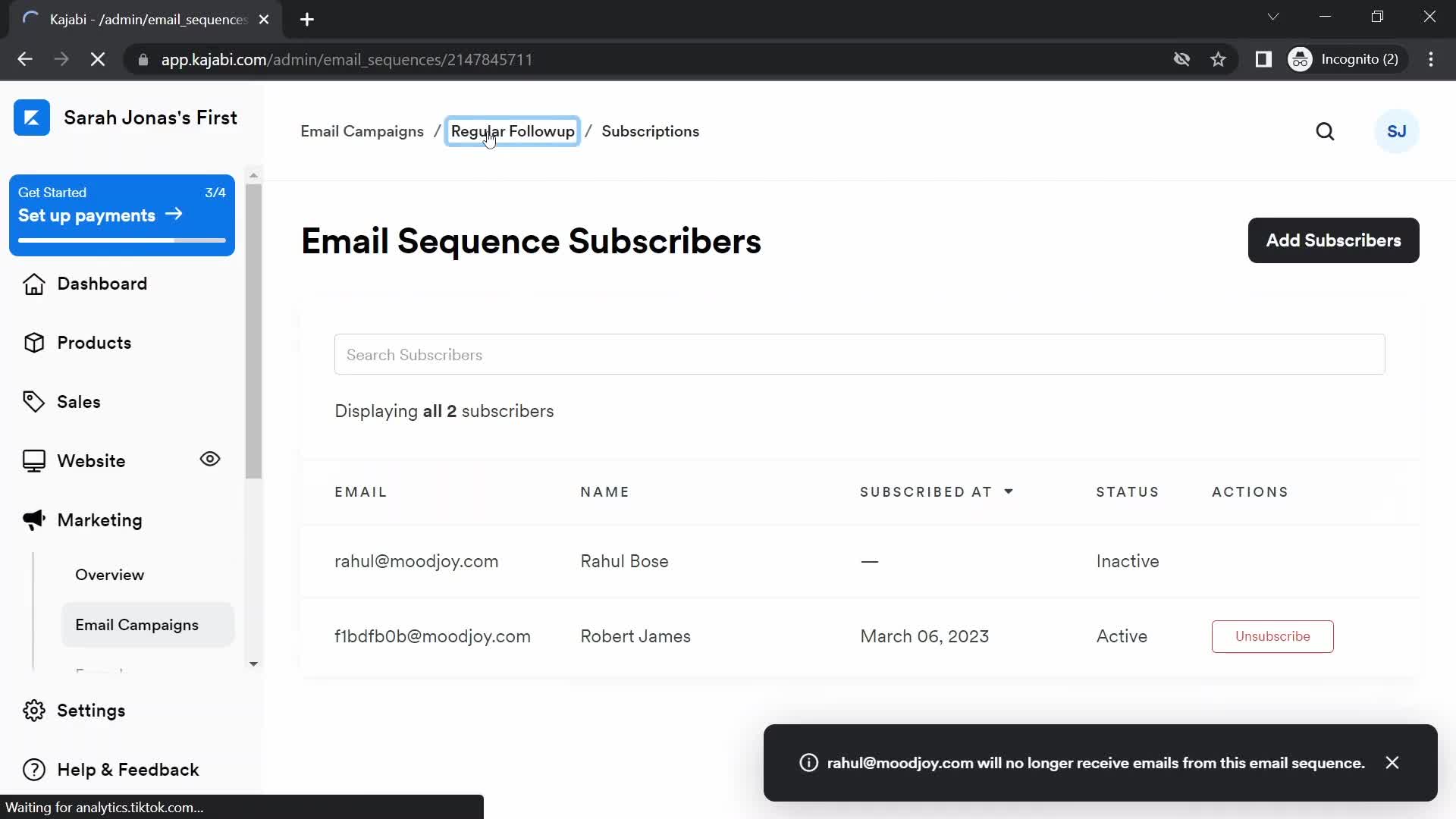Click the Help & Feedback icon
1456x819 pixels.
click(x=33, y=770)
